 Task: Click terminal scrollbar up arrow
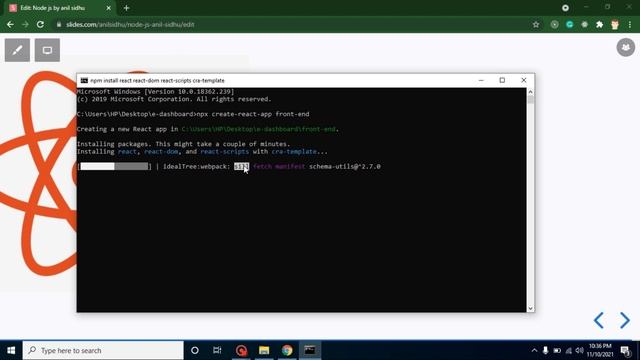click(x=530, y=92)
